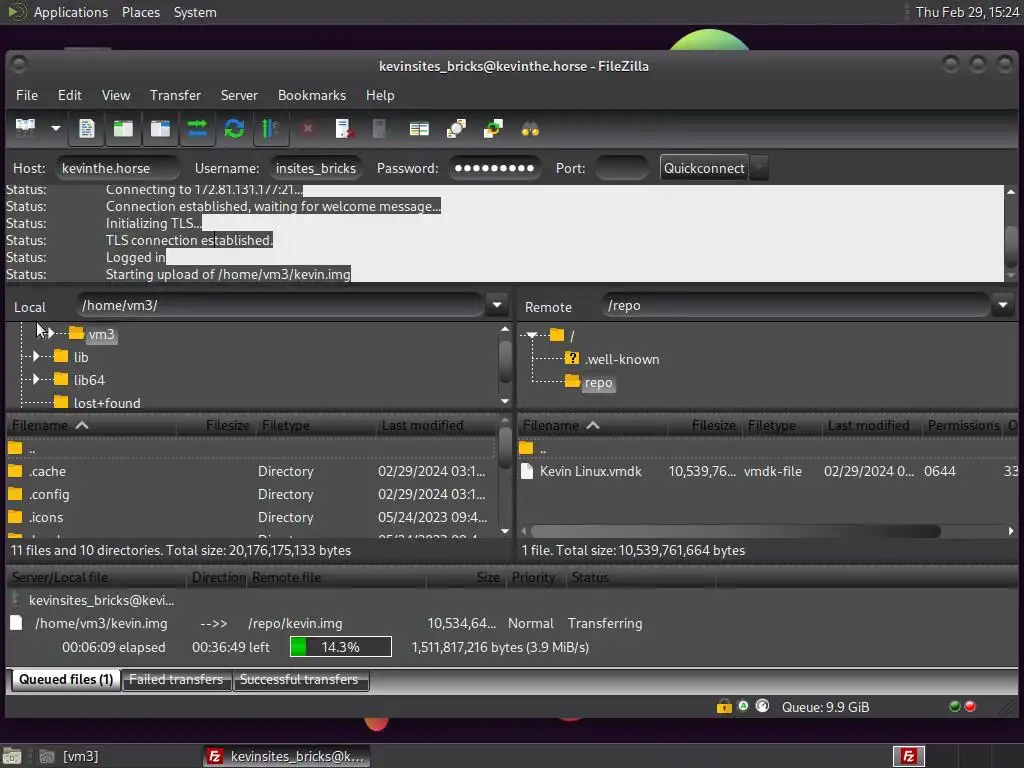Viewport: 1024px width, 768px height.
Task: Select .cache directory in local list
Action: click(251, 472)
